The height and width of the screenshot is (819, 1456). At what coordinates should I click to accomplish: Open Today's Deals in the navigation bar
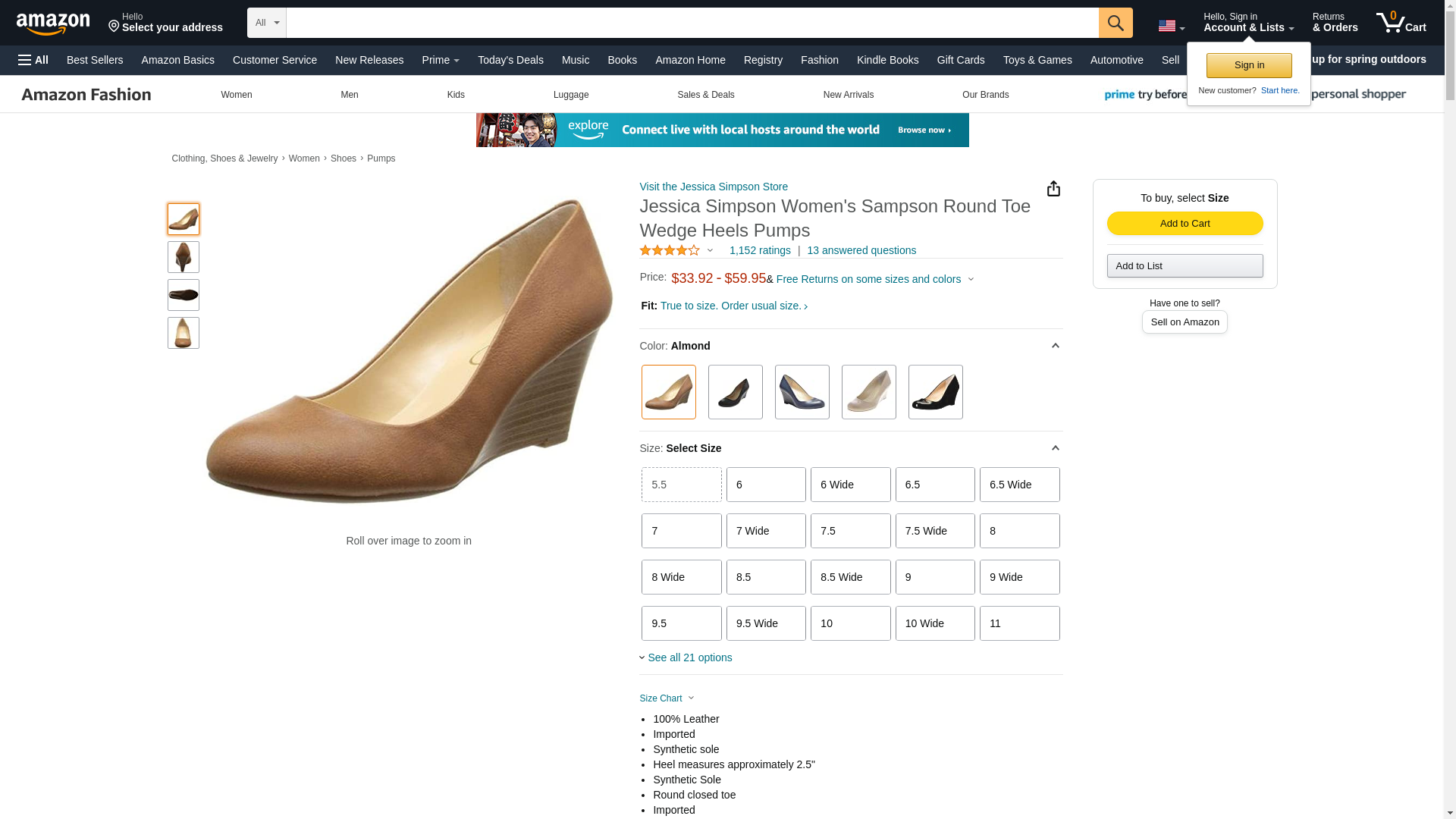click(510, 60)
